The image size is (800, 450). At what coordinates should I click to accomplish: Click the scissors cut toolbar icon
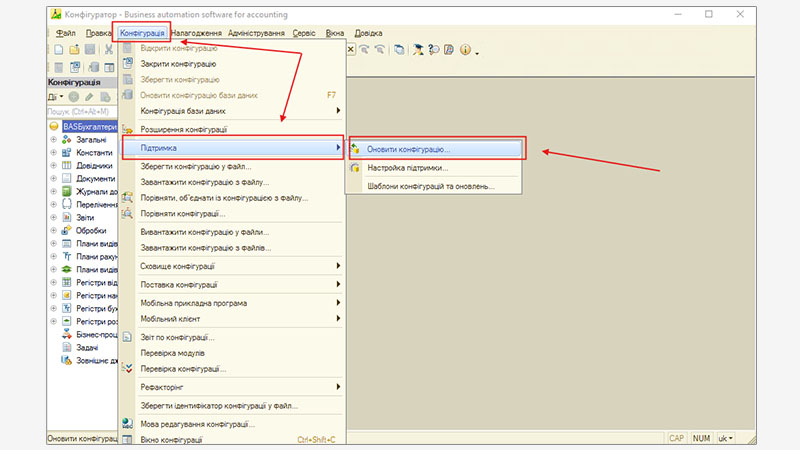[x=107, y=49]
